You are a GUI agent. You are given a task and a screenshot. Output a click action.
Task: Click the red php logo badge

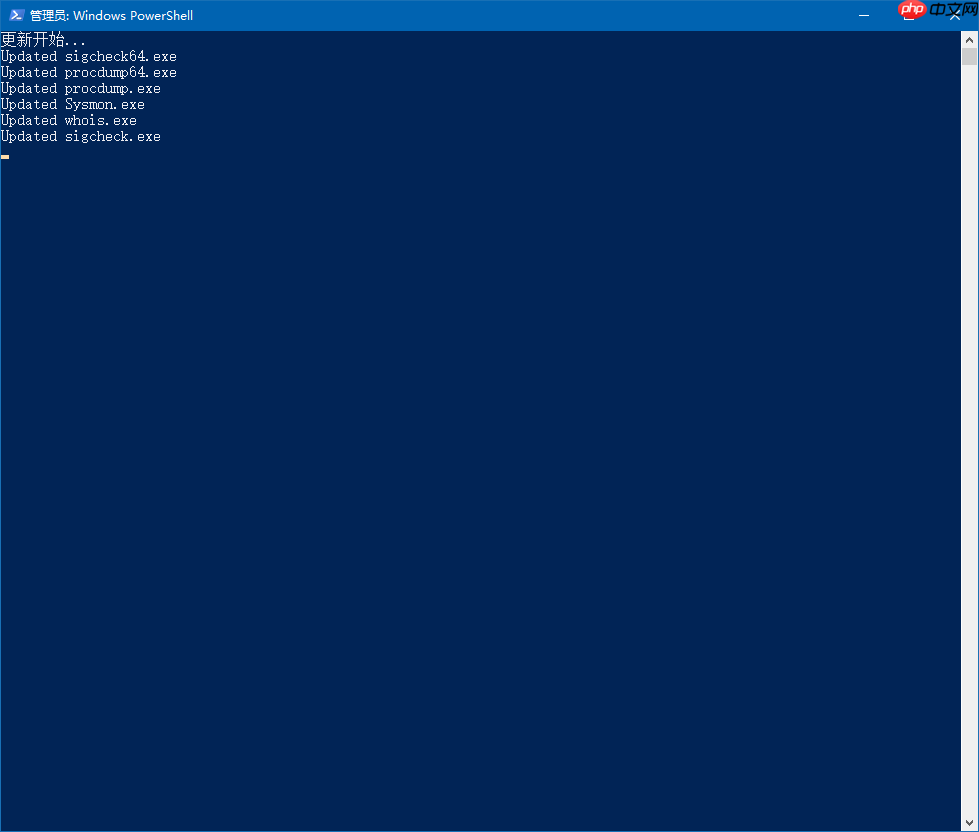[x=911, y=9]
